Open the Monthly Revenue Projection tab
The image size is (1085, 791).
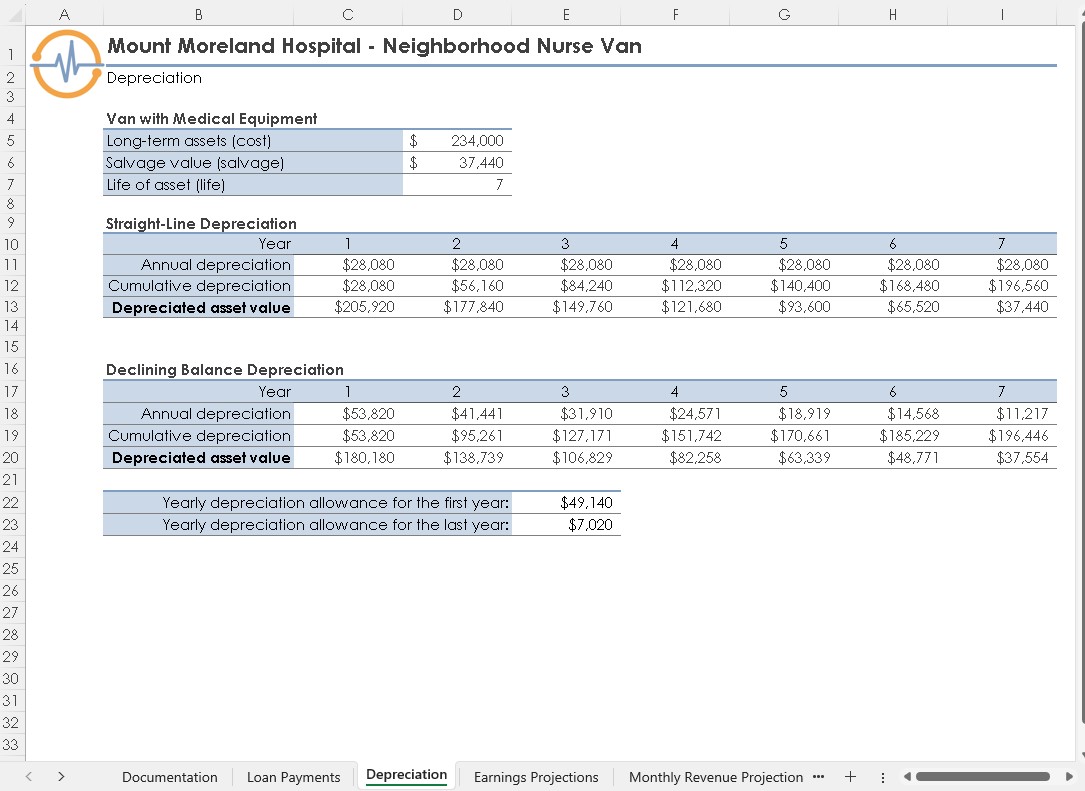click(715, 777)
